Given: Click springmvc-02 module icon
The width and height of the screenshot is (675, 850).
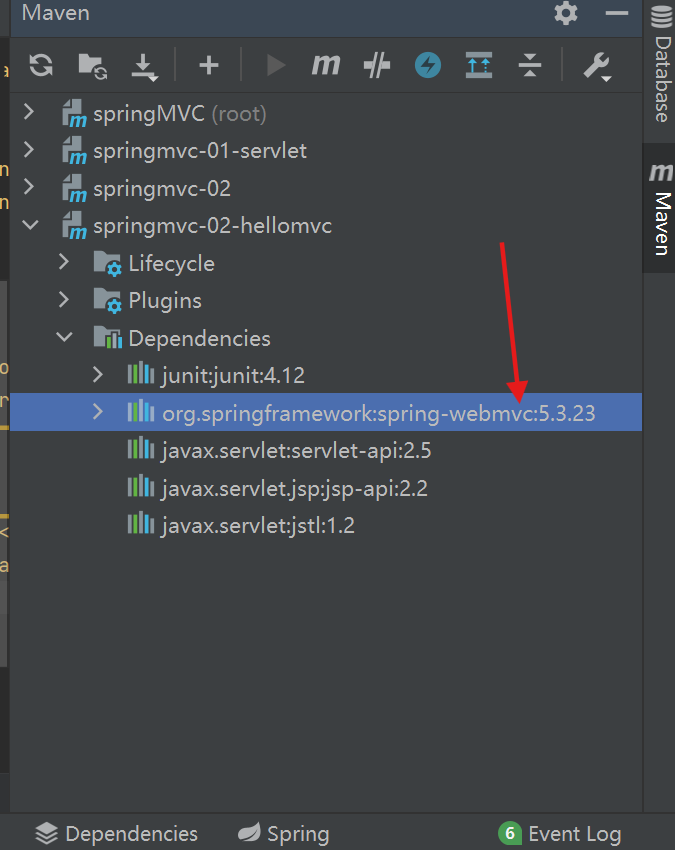Looking at the screenshot, I should point(74,188).
